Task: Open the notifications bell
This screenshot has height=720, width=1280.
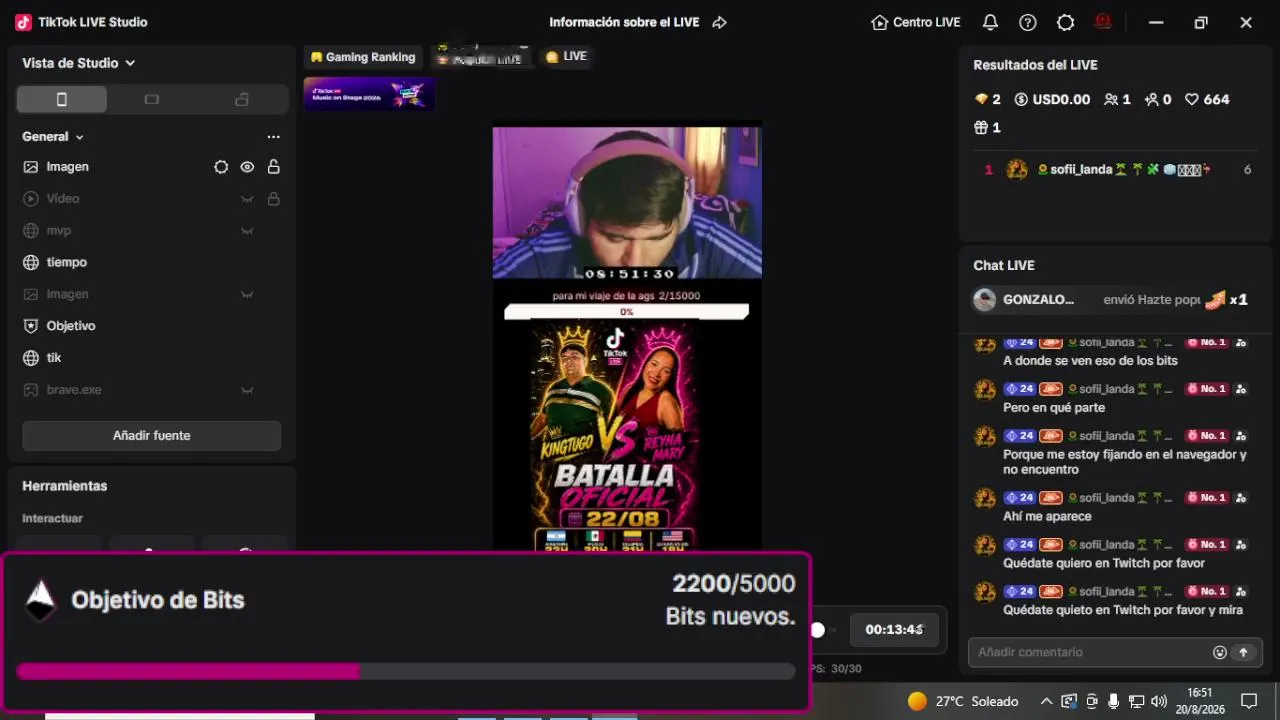Action: point(990,22)
